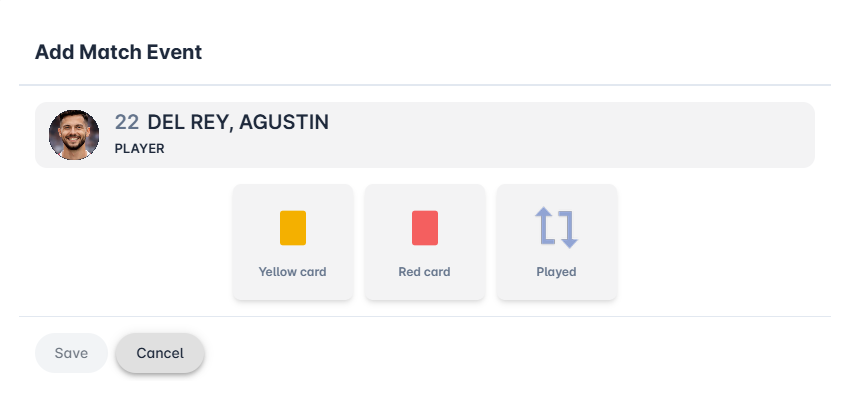The image size is (847, 400).
Task: Click the "Played" text label
Action: point(556,272)
